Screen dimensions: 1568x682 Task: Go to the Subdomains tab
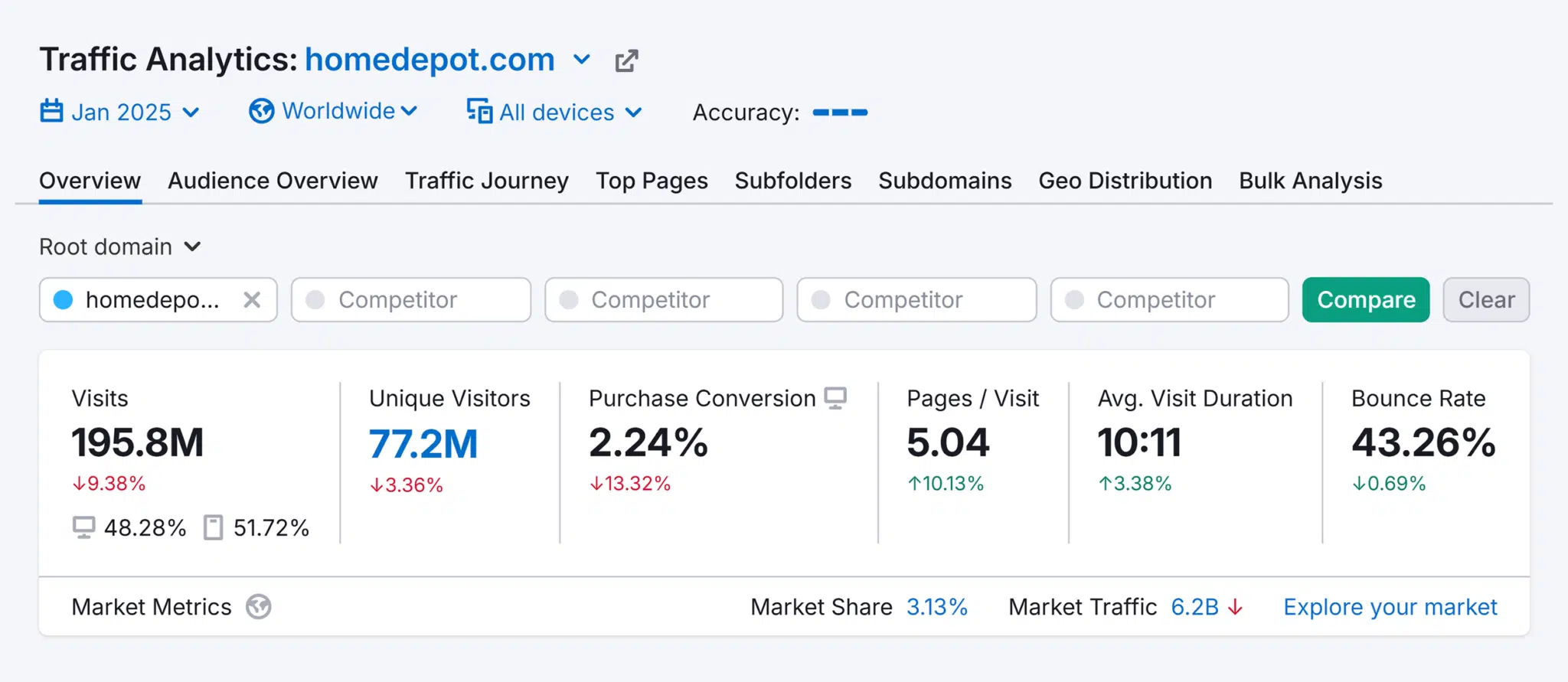coord(945,181)
